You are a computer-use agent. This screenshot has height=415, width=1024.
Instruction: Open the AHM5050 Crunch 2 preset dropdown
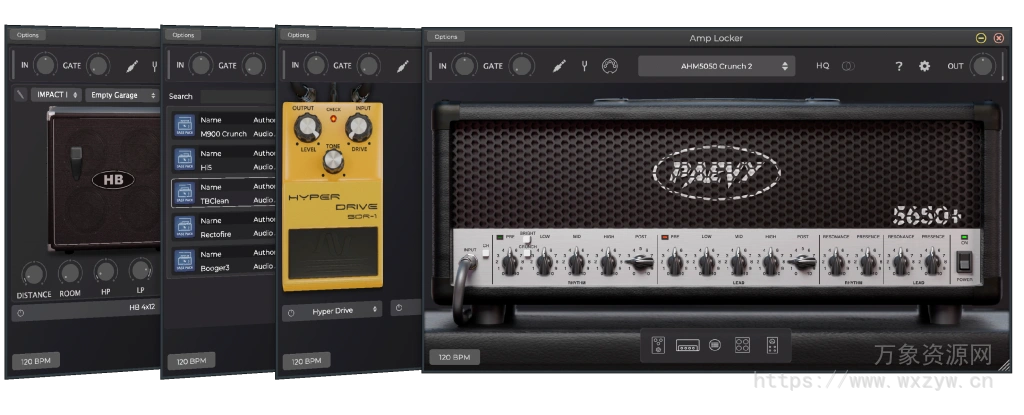pyautogui.click(x=716, y=66)
